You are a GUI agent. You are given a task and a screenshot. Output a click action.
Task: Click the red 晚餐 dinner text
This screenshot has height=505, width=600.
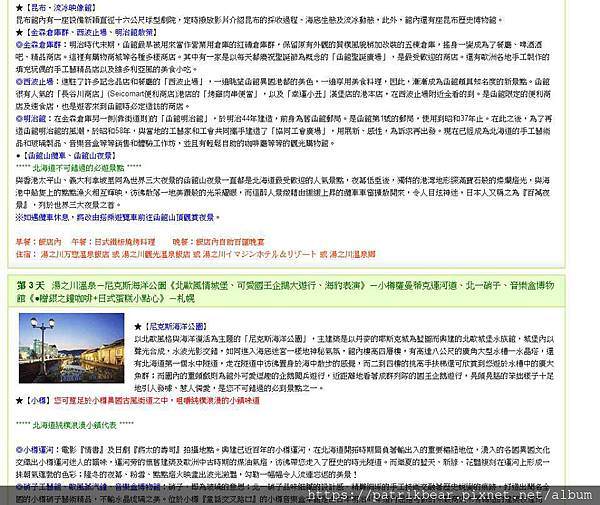218,242
